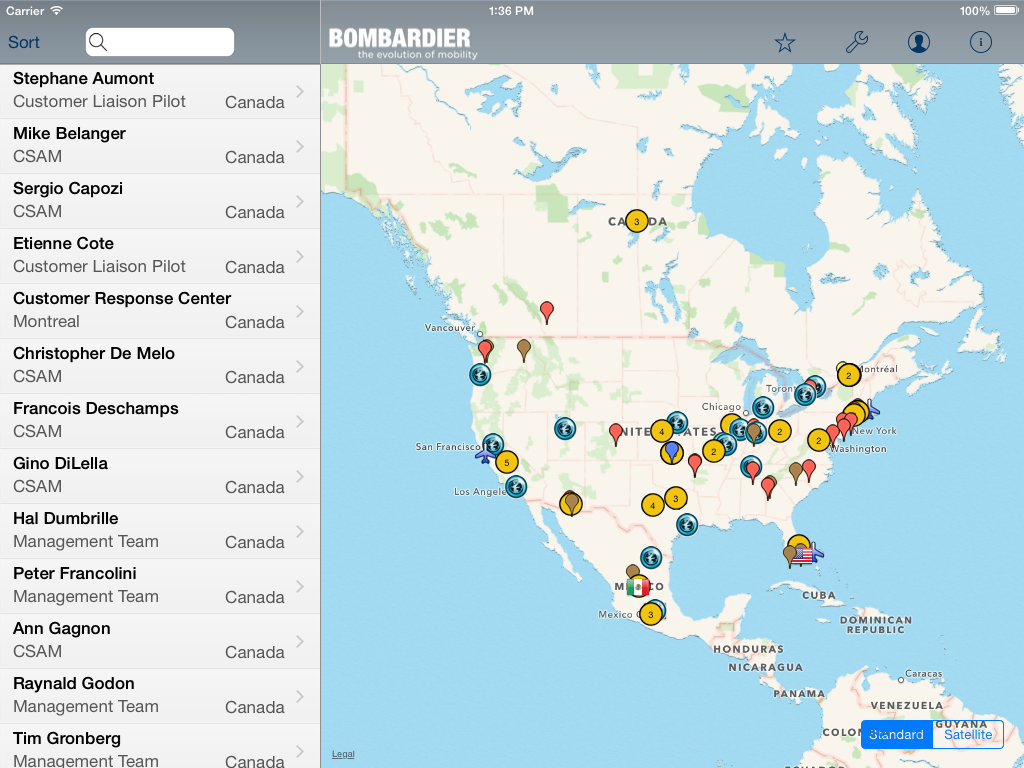Select the red pin in Colorado area

coord(616,433)
